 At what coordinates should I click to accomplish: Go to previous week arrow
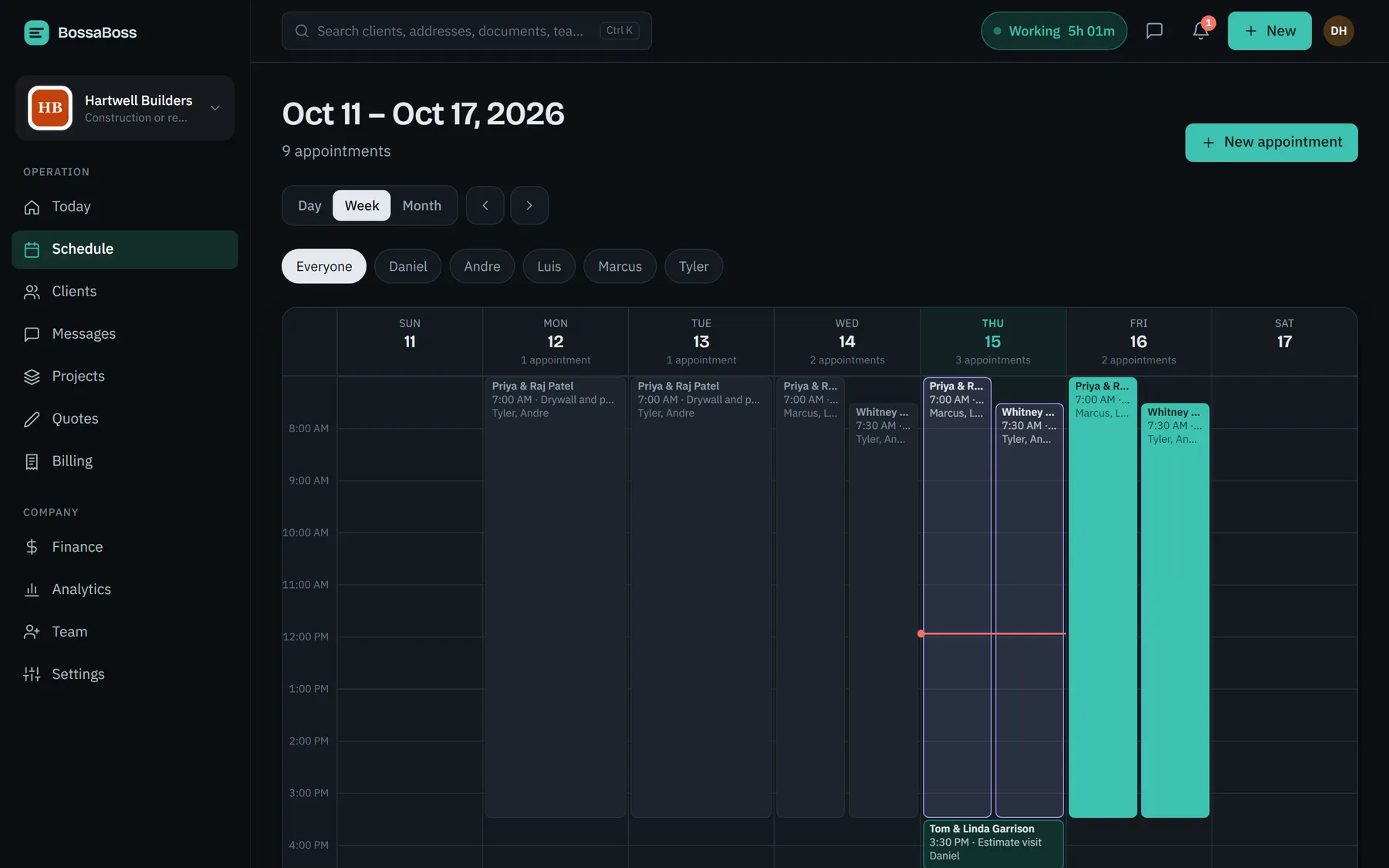(x=485, y=205)
